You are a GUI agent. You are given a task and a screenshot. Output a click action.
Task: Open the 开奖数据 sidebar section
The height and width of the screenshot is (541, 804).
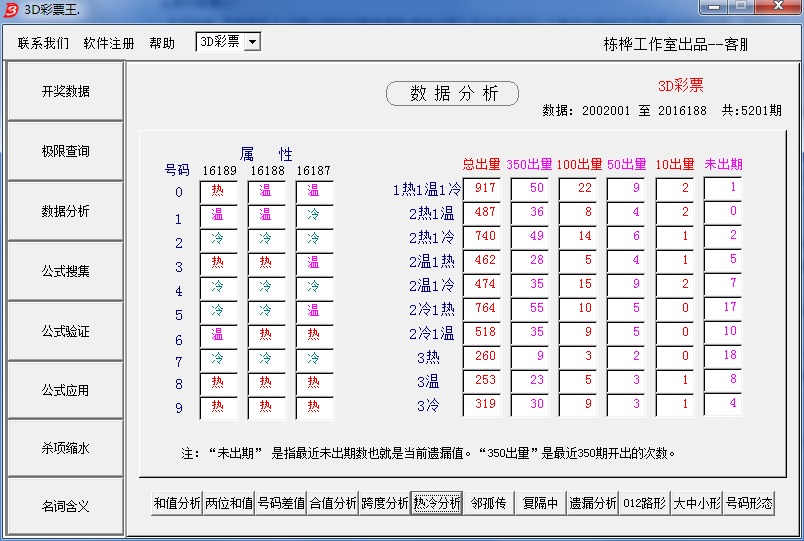[65, 91]
